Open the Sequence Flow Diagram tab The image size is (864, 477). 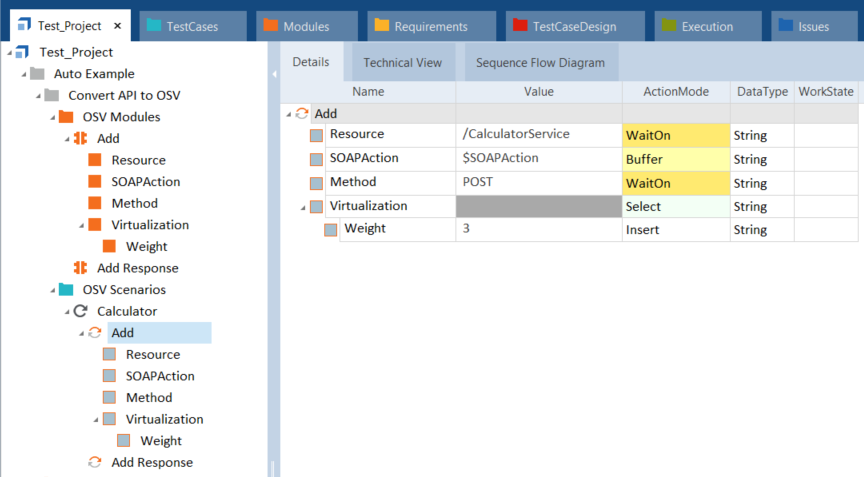[540, 63]
